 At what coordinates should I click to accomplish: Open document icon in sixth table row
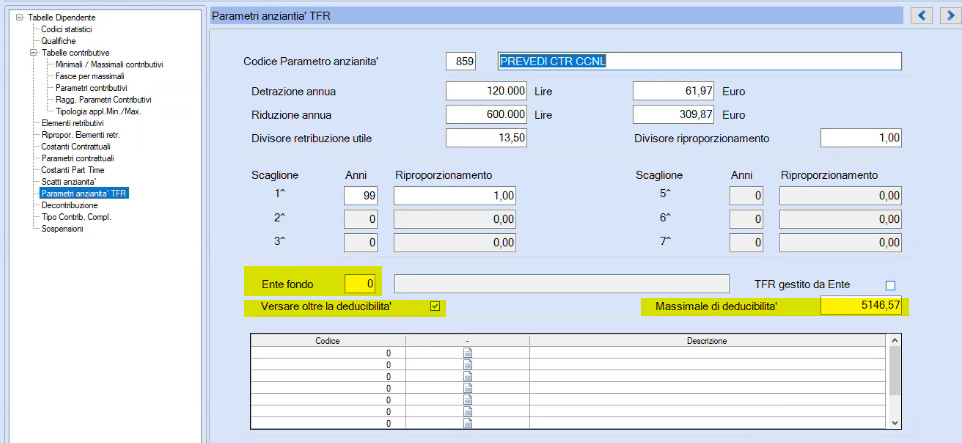[467, 411]
